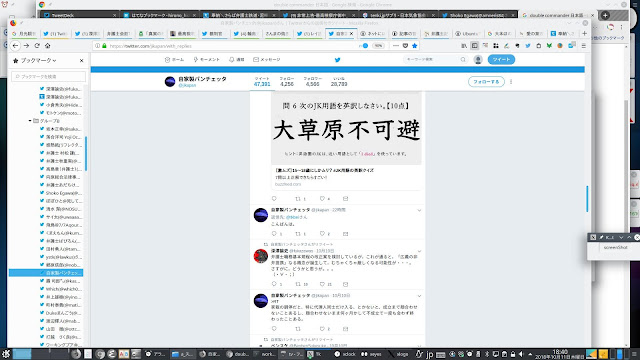
Task: Reload the page in Firefox
Action: (x=37, y=46)
